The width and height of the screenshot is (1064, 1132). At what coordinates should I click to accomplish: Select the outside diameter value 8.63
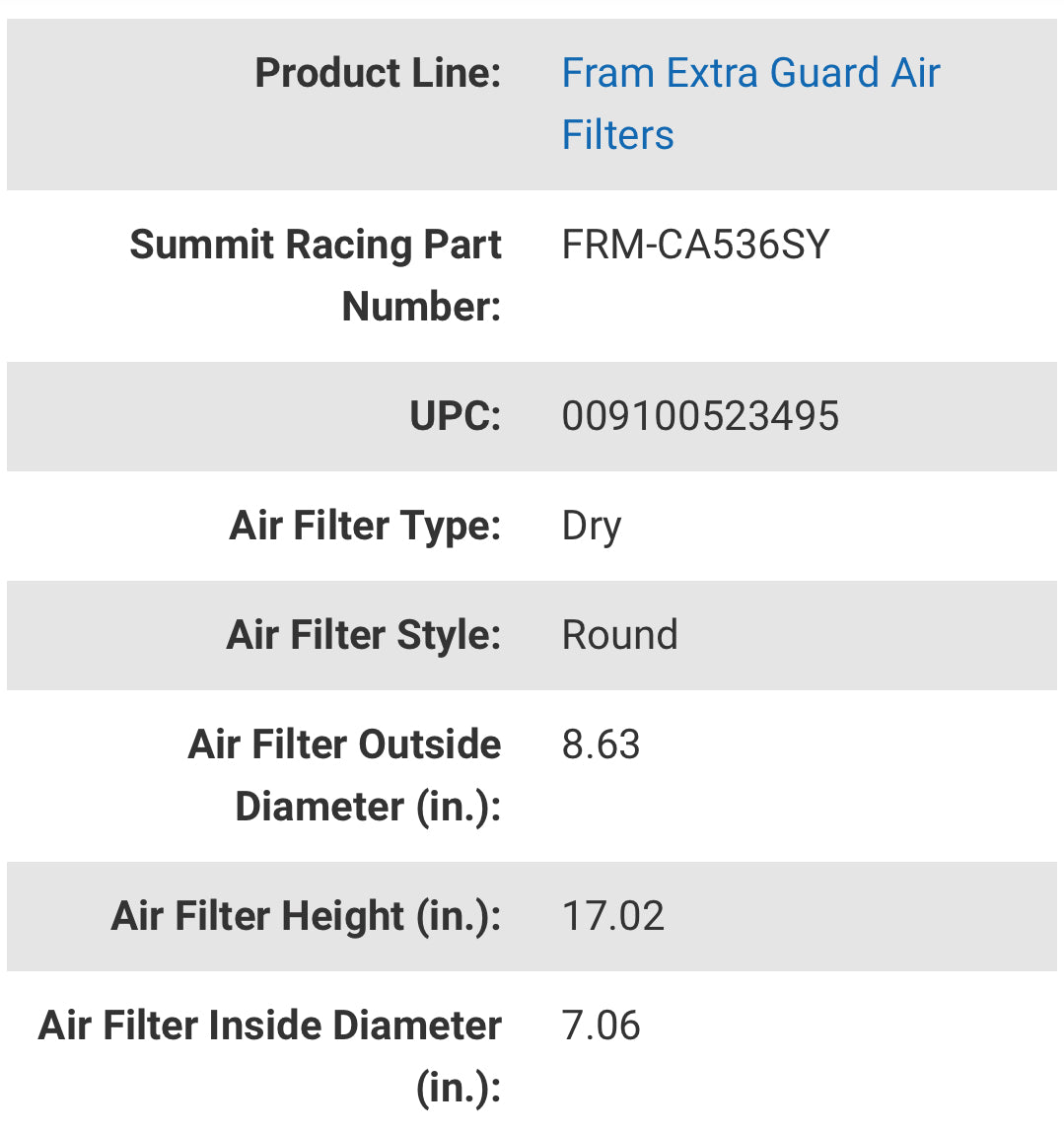coord(601,745)
